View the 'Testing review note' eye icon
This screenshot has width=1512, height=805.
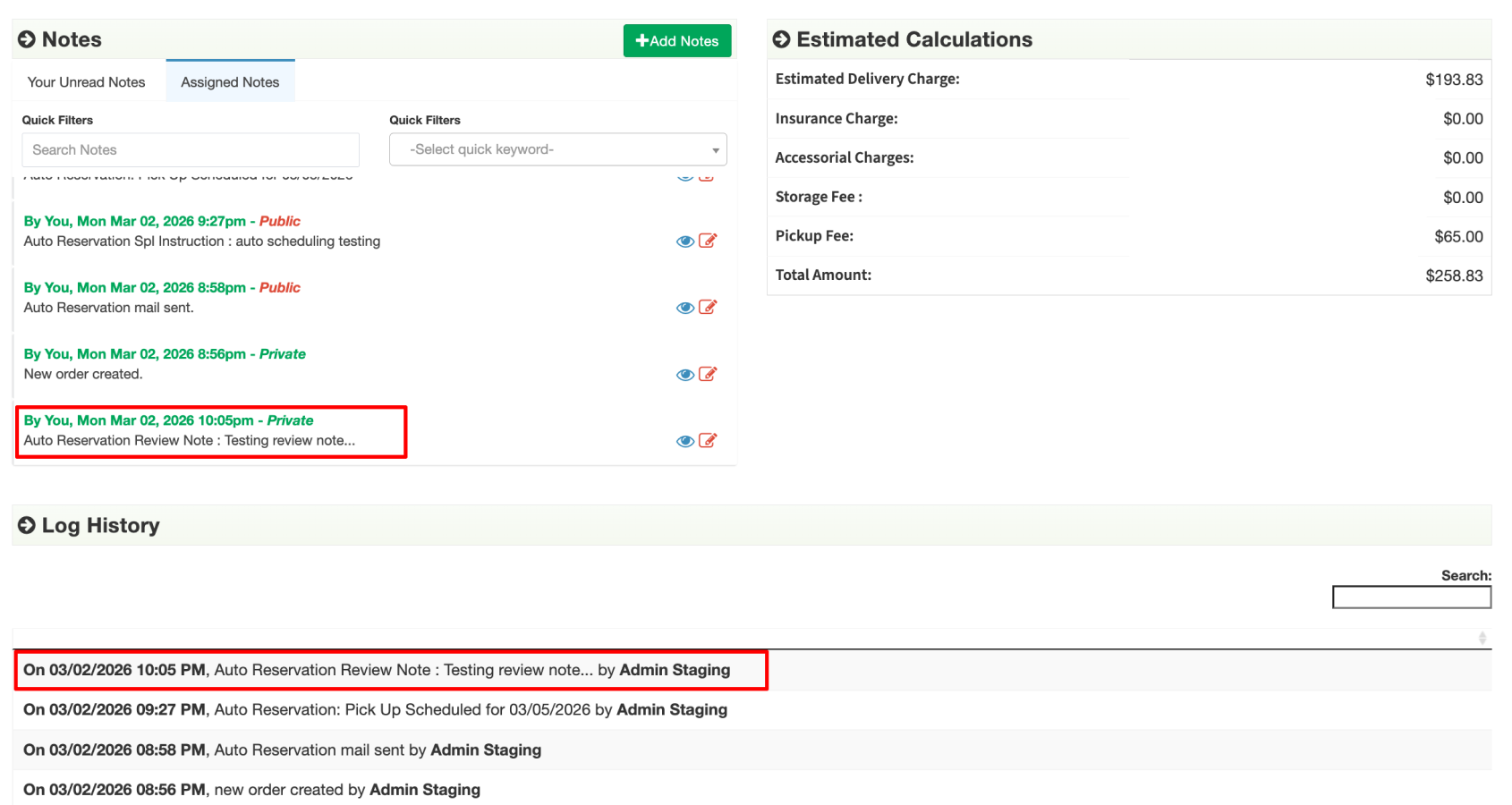pos(685,441)
